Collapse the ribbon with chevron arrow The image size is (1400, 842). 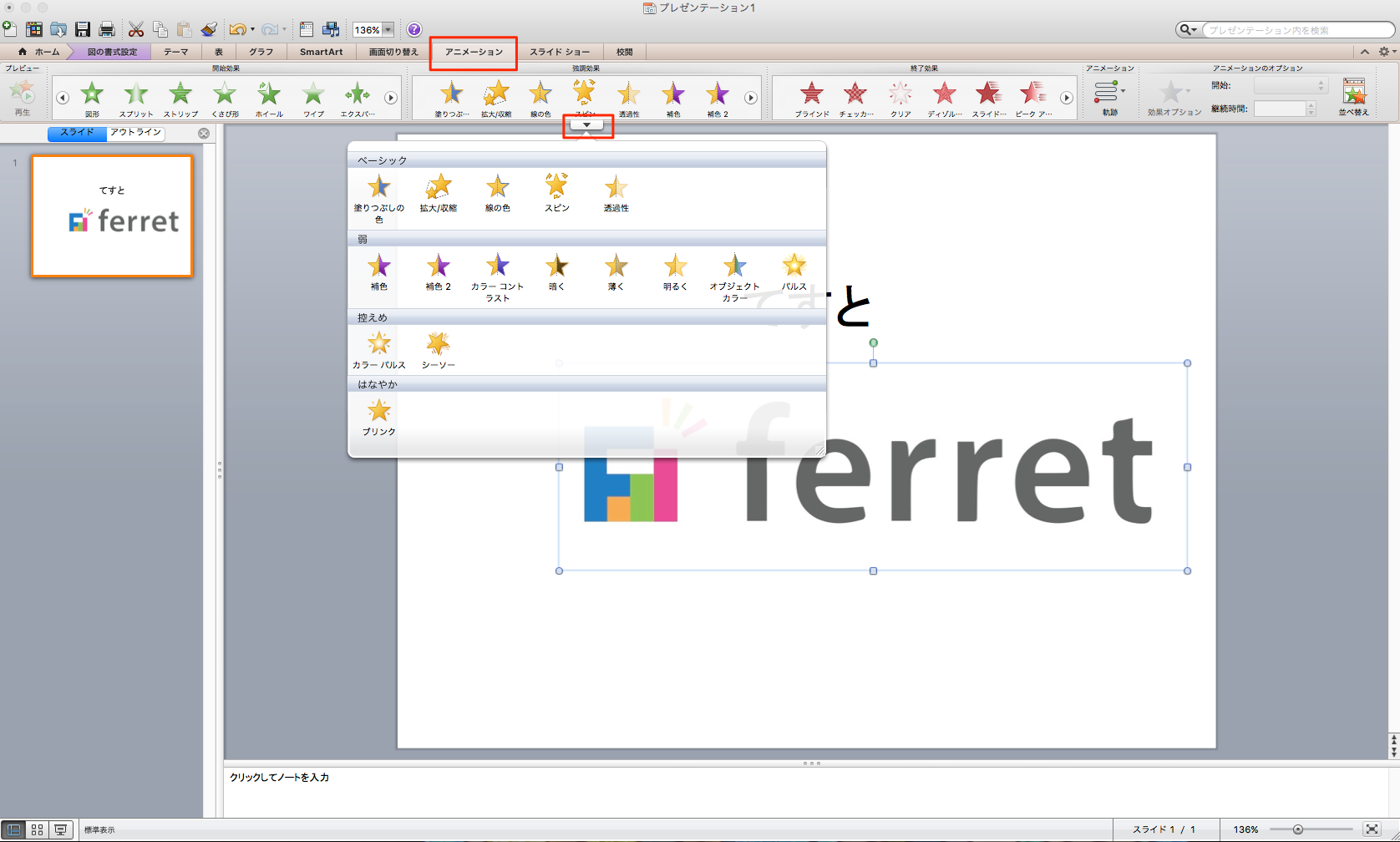tap(1365, 52)
